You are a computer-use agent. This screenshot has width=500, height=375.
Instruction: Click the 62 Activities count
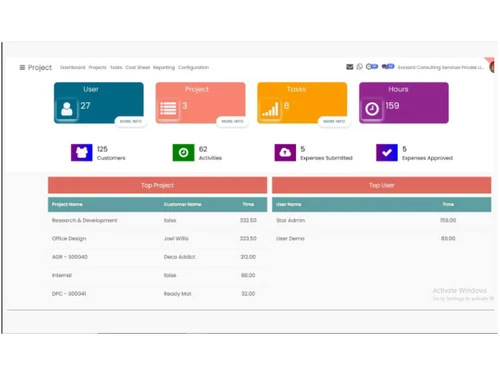pyautogui.click(x=203, y=149)
